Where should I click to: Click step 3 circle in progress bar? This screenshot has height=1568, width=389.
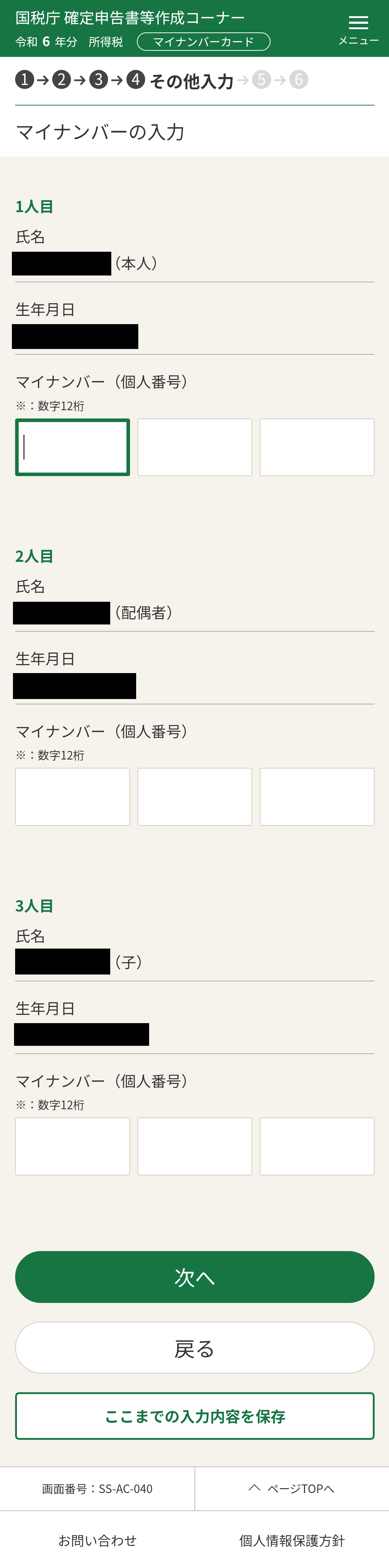point(99,80)
